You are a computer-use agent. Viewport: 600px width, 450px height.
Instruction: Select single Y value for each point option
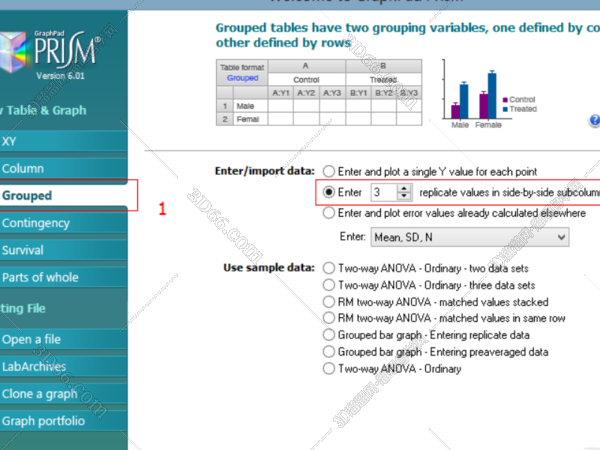pos(330,172)
